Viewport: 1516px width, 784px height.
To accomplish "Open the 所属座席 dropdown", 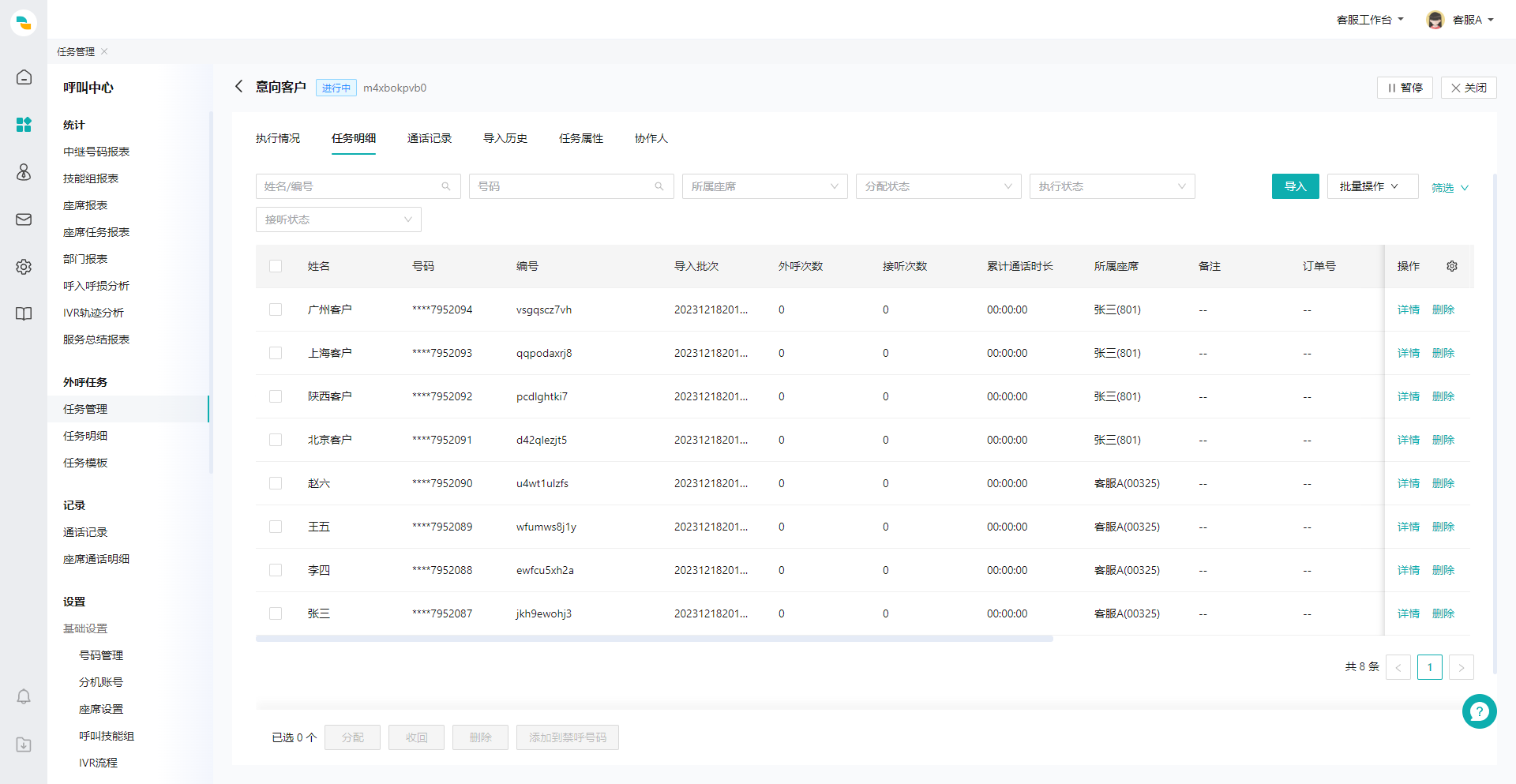I will 764,186.
